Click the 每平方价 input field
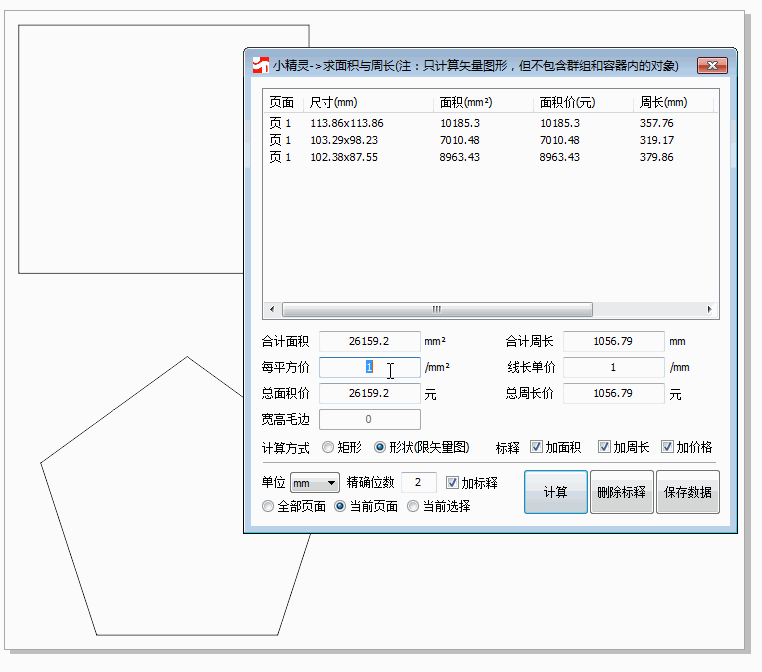 pos(370,367)
